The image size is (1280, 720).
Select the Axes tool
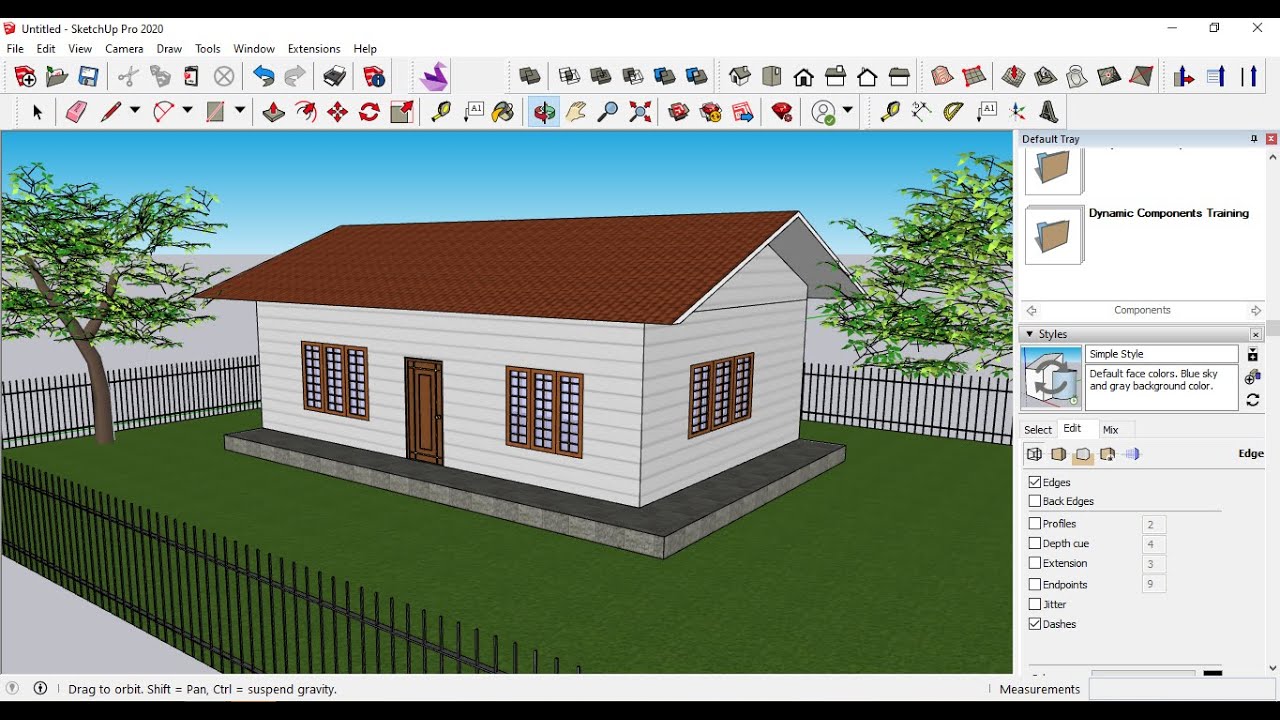click(1018, 112)
